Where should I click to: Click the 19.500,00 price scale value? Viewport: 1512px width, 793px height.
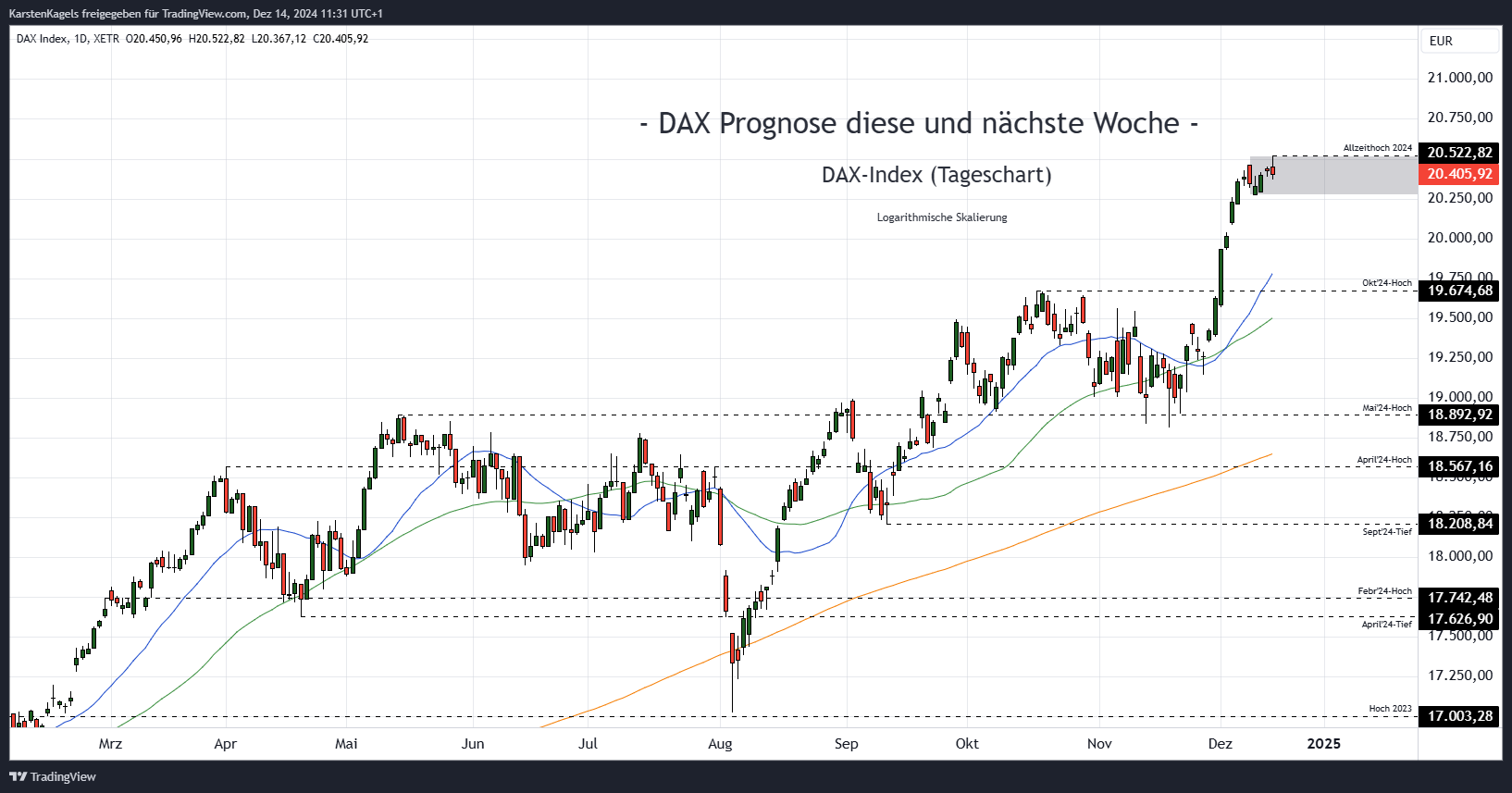1460,317
